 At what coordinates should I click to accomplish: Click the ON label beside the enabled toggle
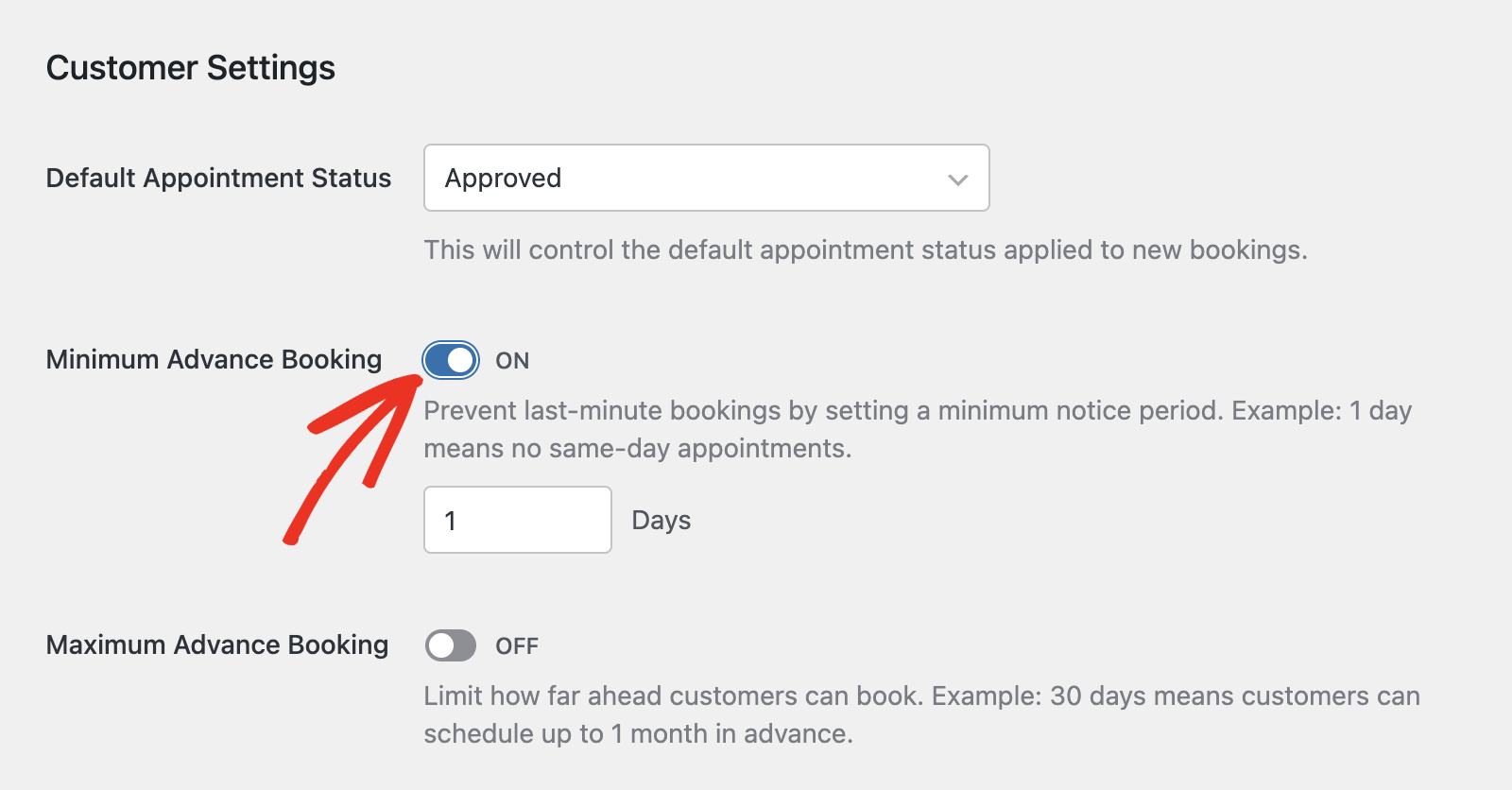[514, 360]
